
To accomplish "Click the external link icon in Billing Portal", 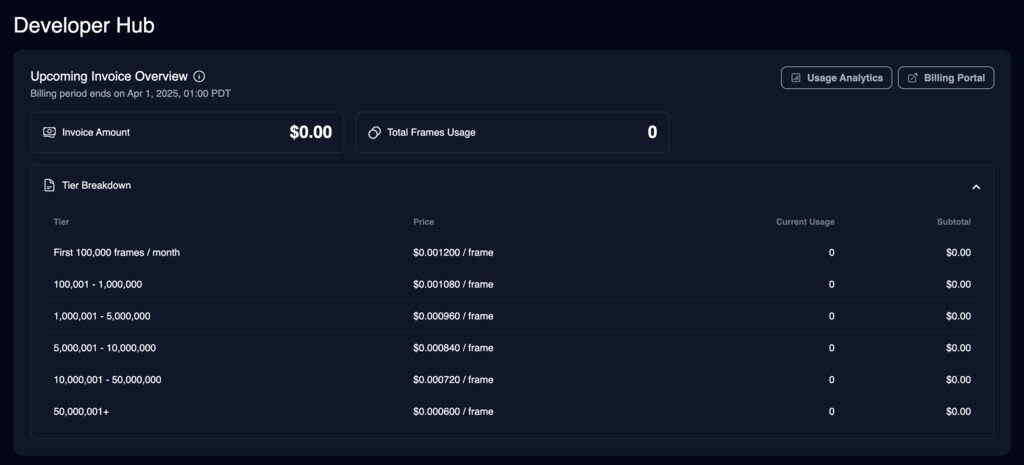I will (x=913, y=78).
